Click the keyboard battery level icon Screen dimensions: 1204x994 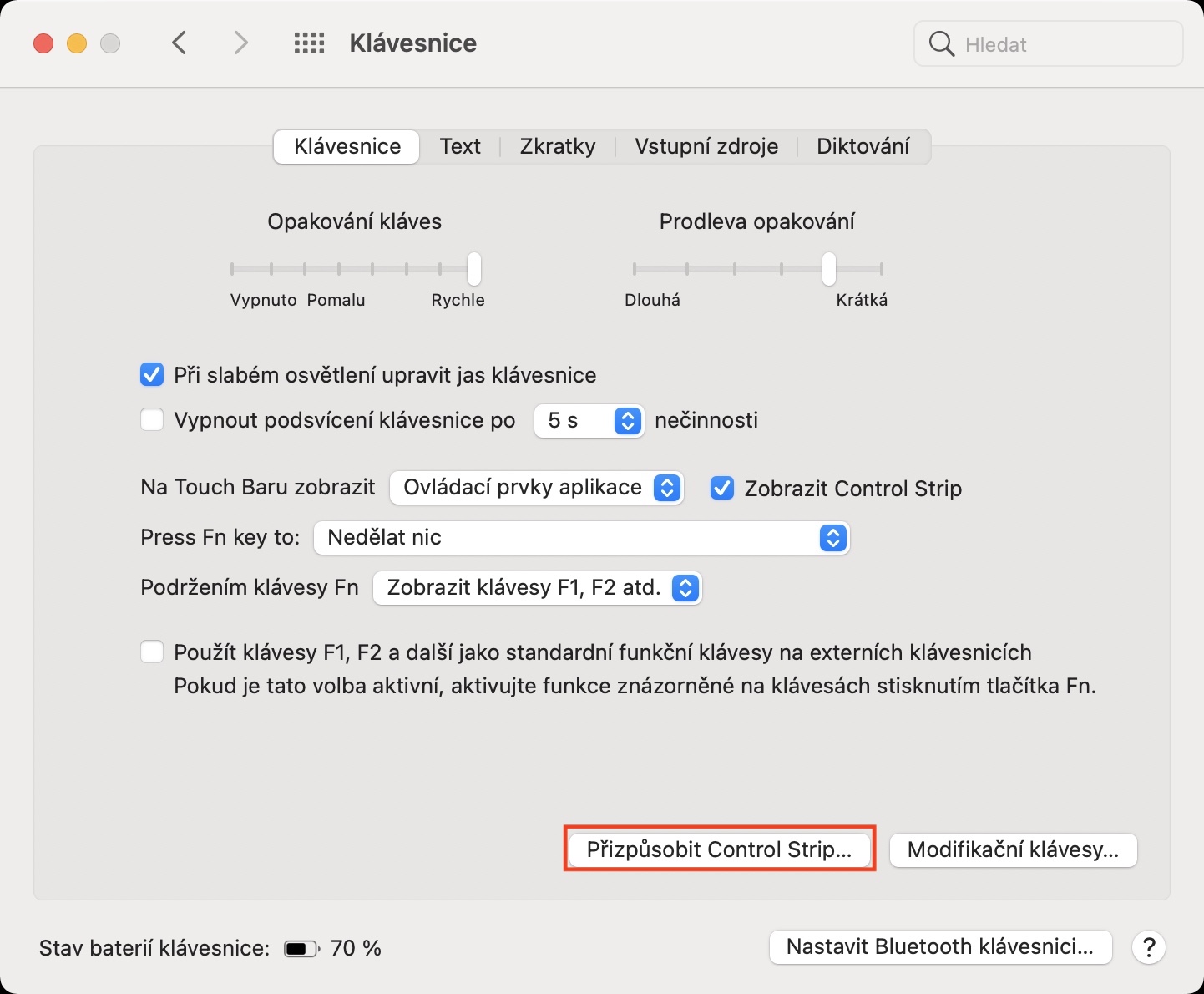(x=301, y=949)
